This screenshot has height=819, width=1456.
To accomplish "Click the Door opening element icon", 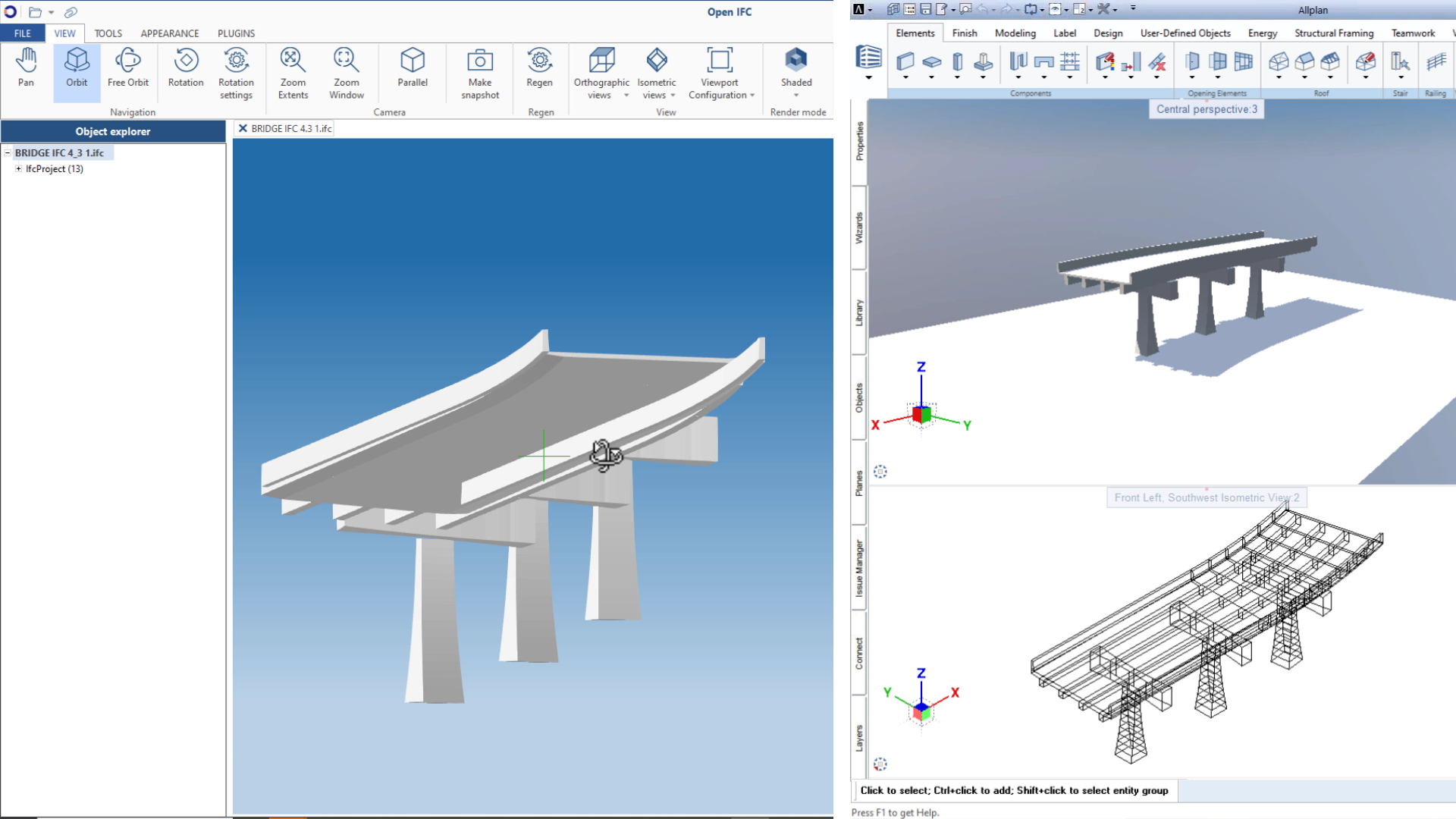I will (x=1191, y=61).
